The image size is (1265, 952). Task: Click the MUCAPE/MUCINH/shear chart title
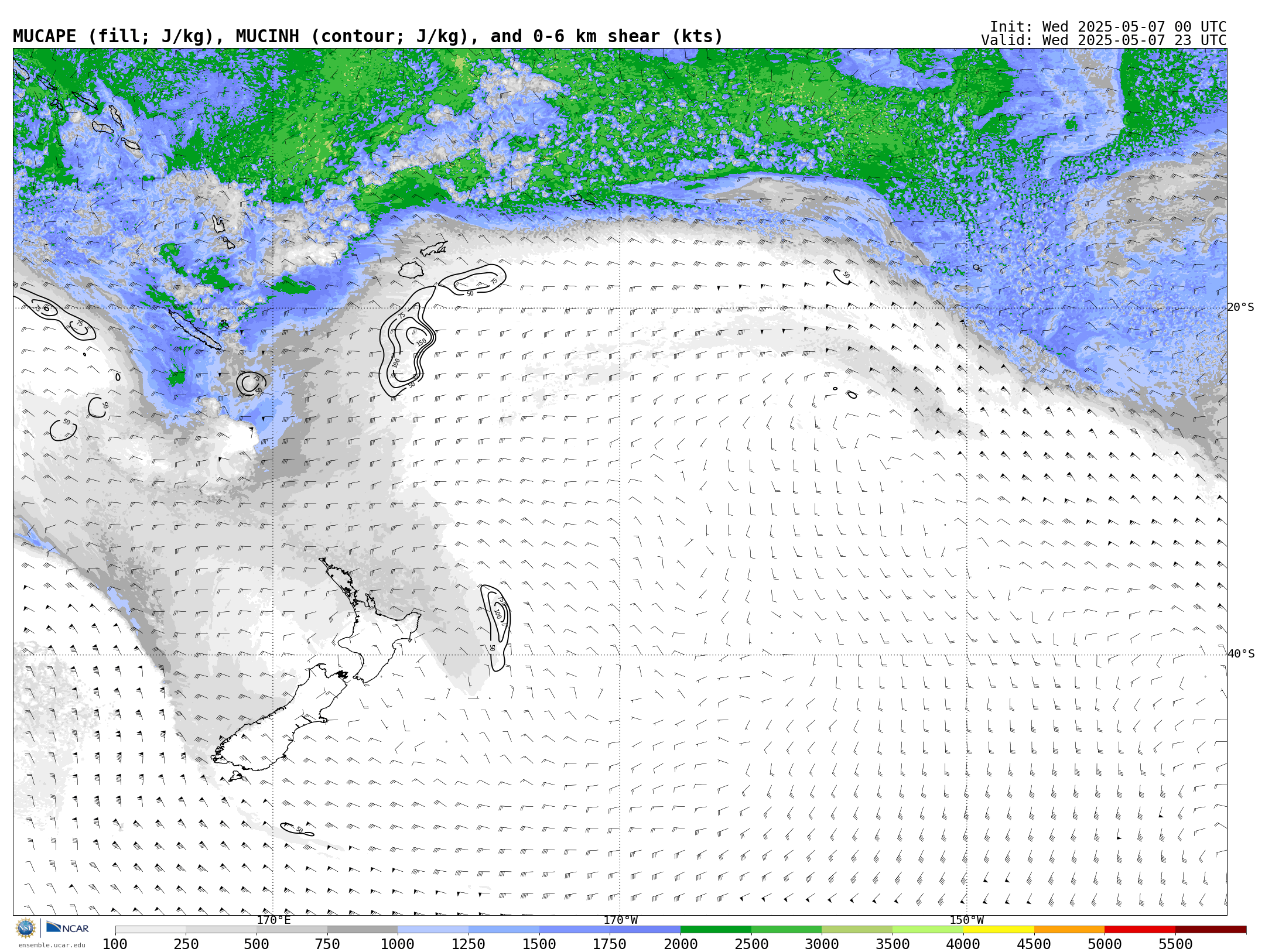[x=368, y=36]
